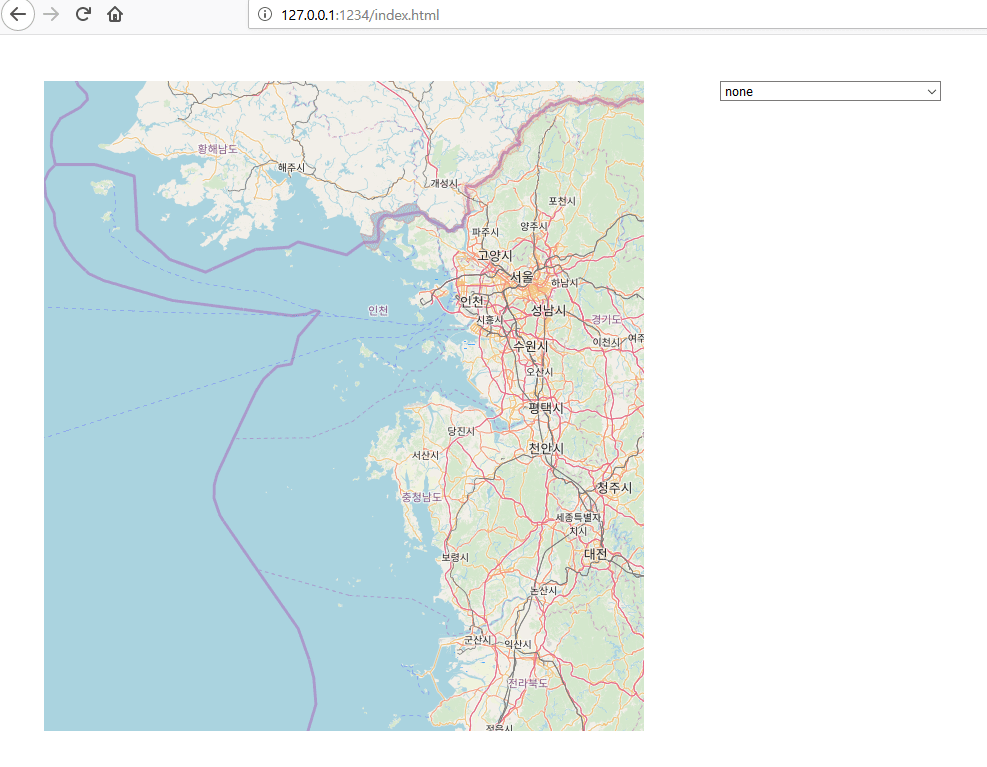Click the 양주시 label on the map
This screenshot has height=767, width=987.
pyautogui.click(x=534, y=226)
